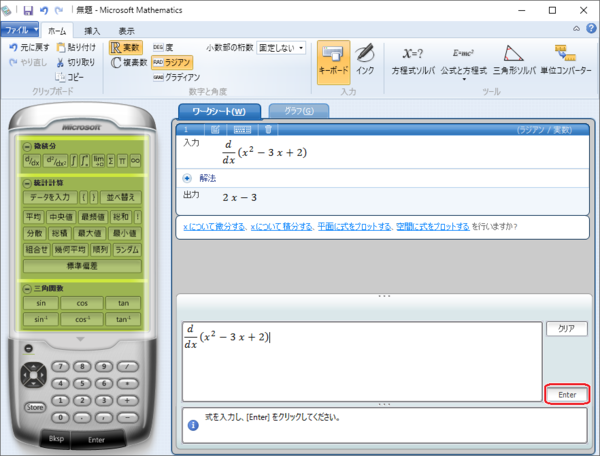Open the File (ファイル) menu dropdown
The image size is (600, 456).
(x=20, y=29)
